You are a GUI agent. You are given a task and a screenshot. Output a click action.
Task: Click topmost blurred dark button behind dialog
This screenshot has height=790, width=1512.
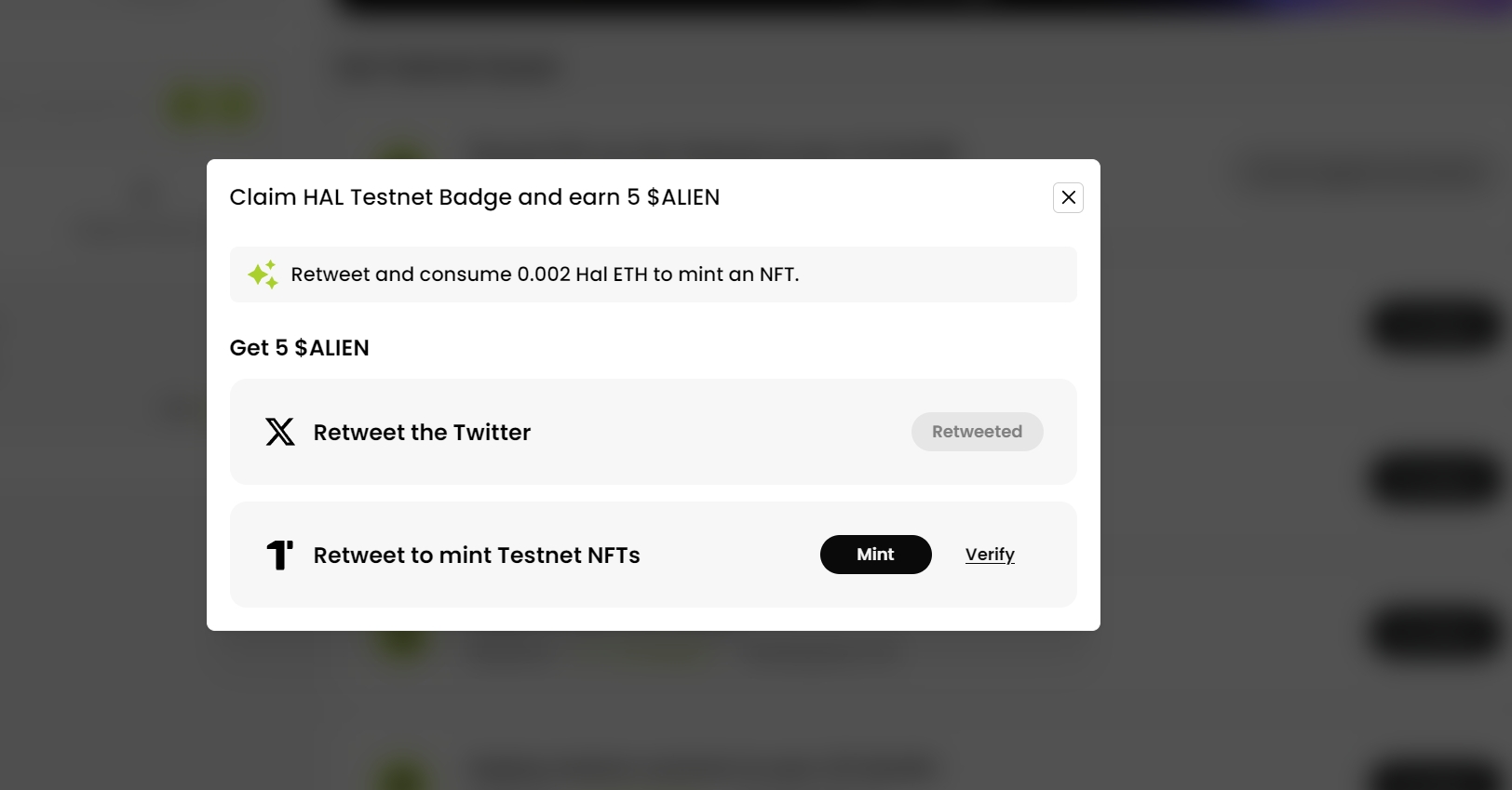tap(1437, 326)
